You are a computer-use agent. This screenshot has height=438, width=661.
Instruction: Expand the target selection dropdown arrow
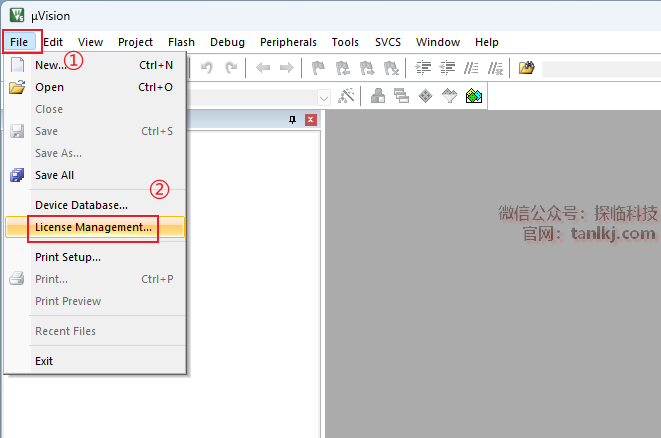point(324,97)
